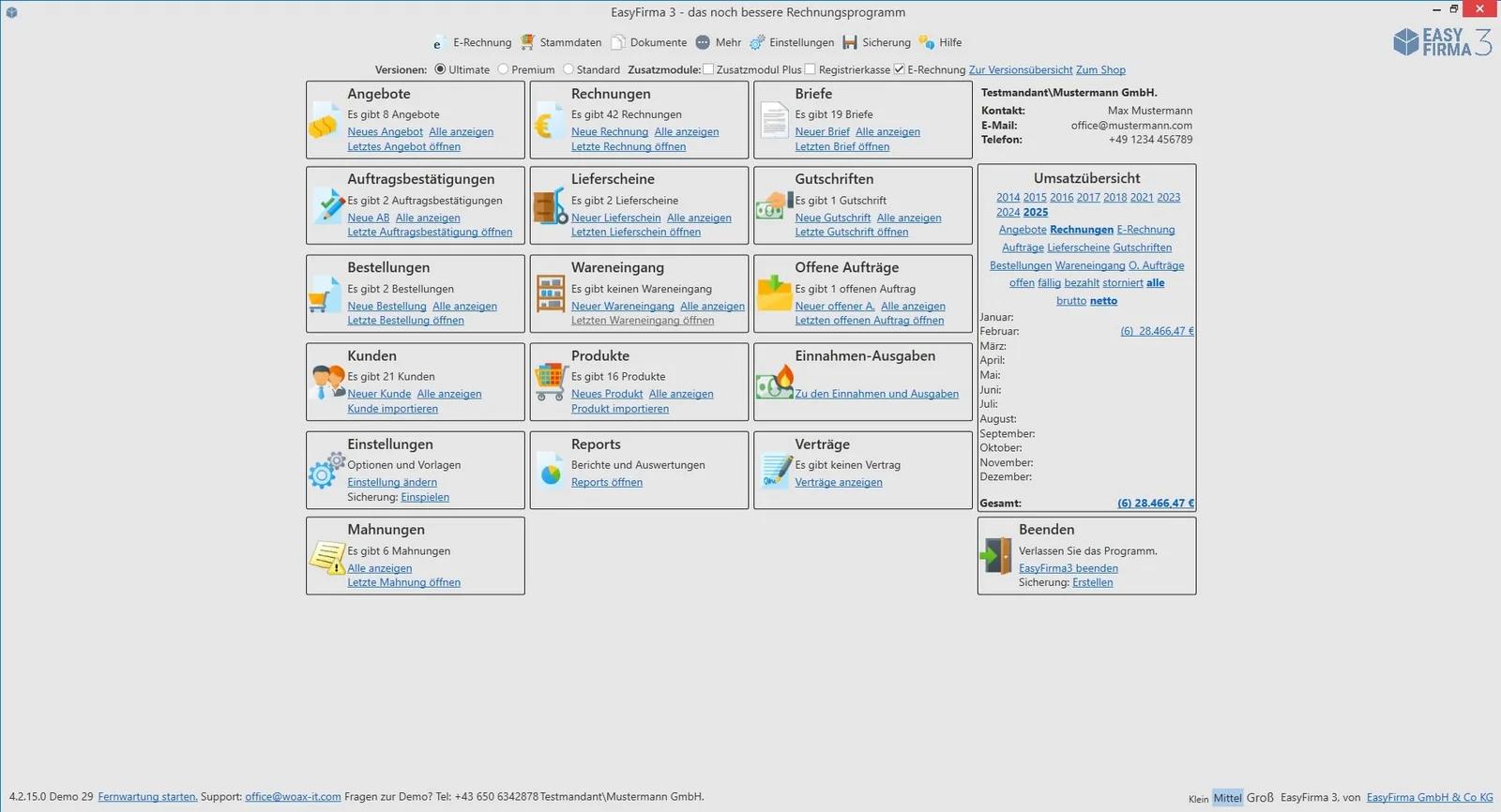Click Fernwartung starten link
Image resolution: width=1501 pixels, height=812 pixels.
pyautogui.click(x=147, y=797)
